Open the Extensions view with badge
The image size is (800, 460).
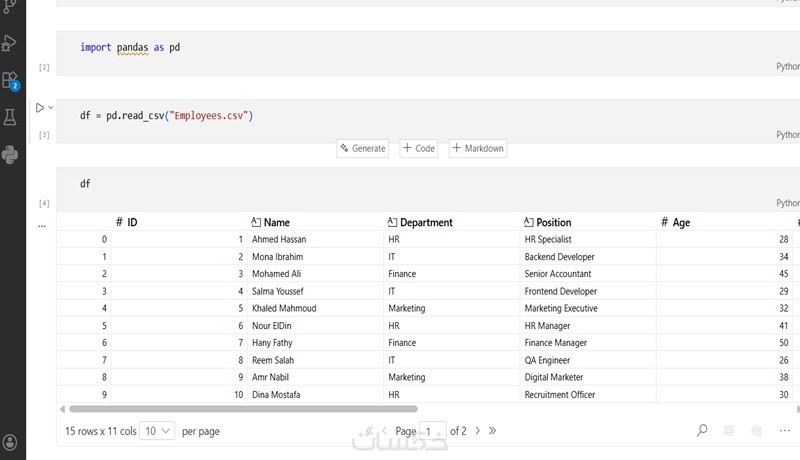coord(10,80)
